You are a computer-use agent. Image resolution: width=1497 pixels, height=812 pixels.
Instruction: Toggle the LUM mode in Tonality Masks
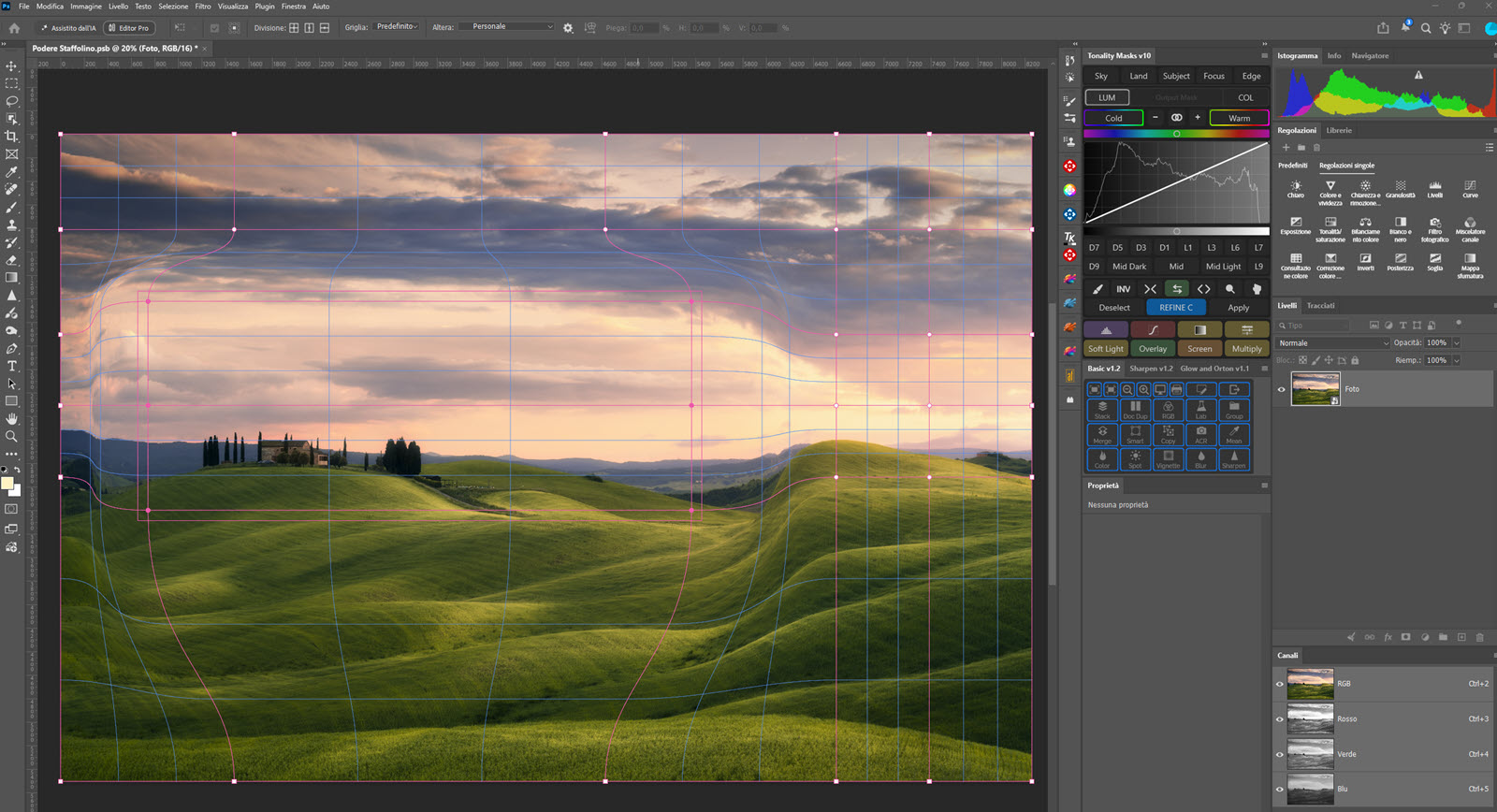click(1107, 97)
